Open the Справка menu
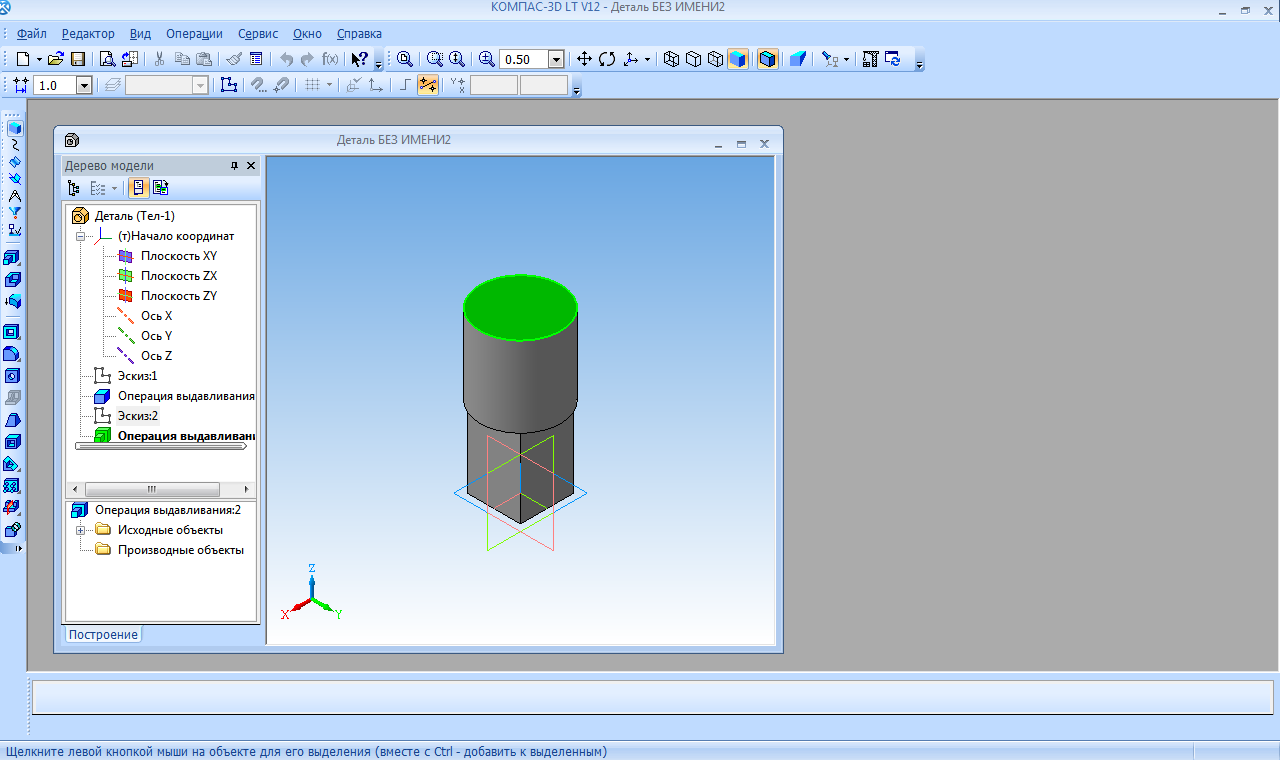This screenshot has width=1280, height=760. pos(359,33)
